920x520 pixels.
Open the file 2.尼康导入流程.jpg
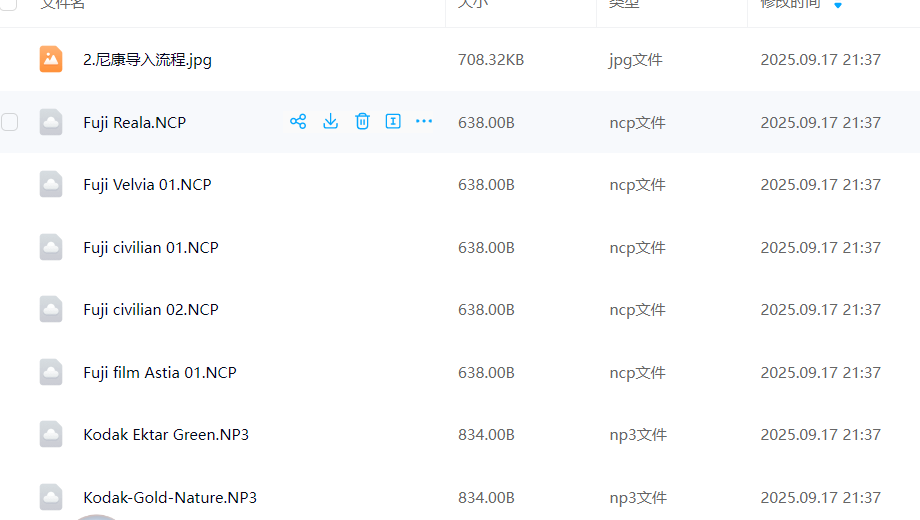click(147, 60)
